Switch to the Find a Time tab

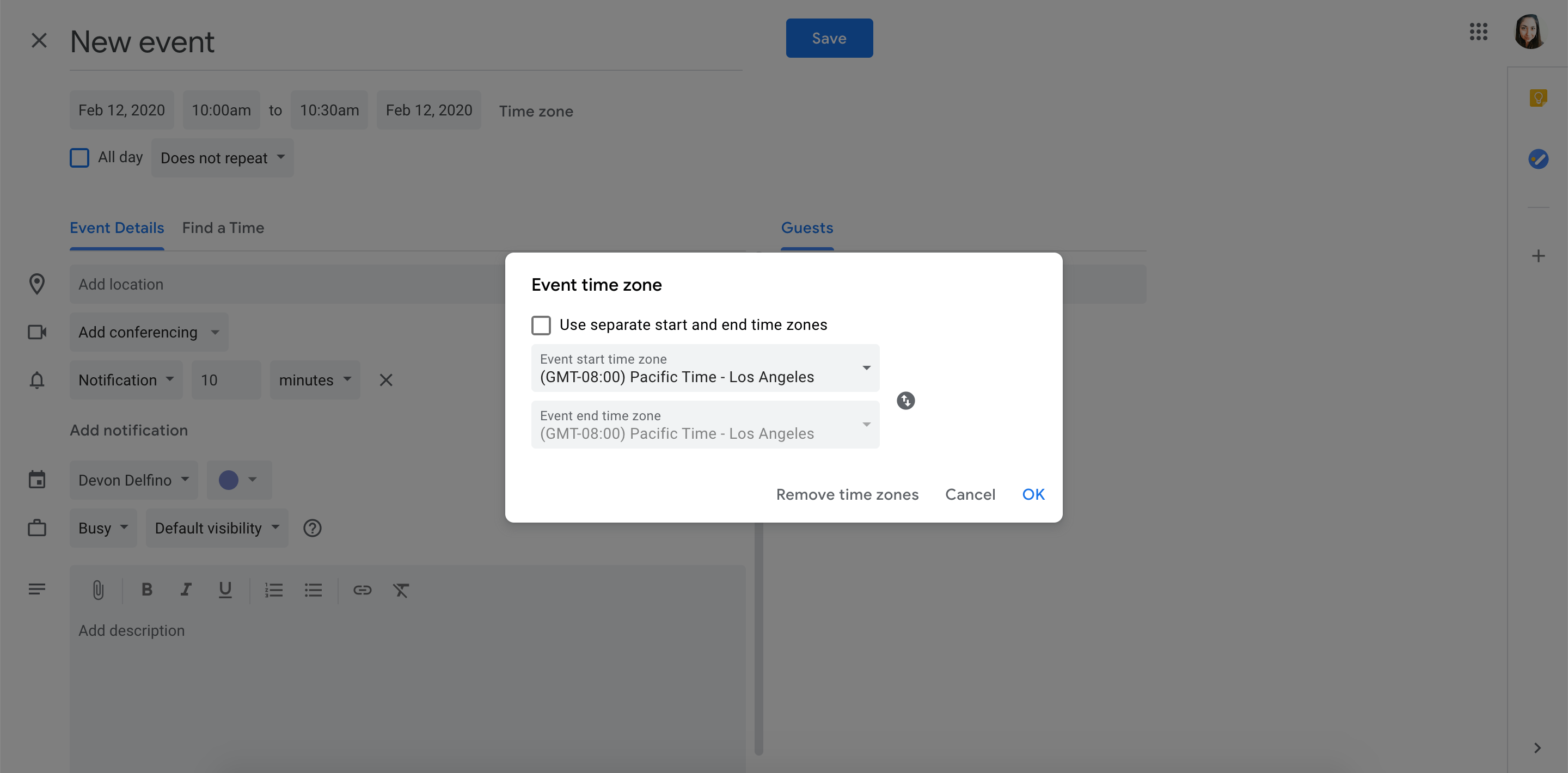pyautogui.click(x=223, y=228)
